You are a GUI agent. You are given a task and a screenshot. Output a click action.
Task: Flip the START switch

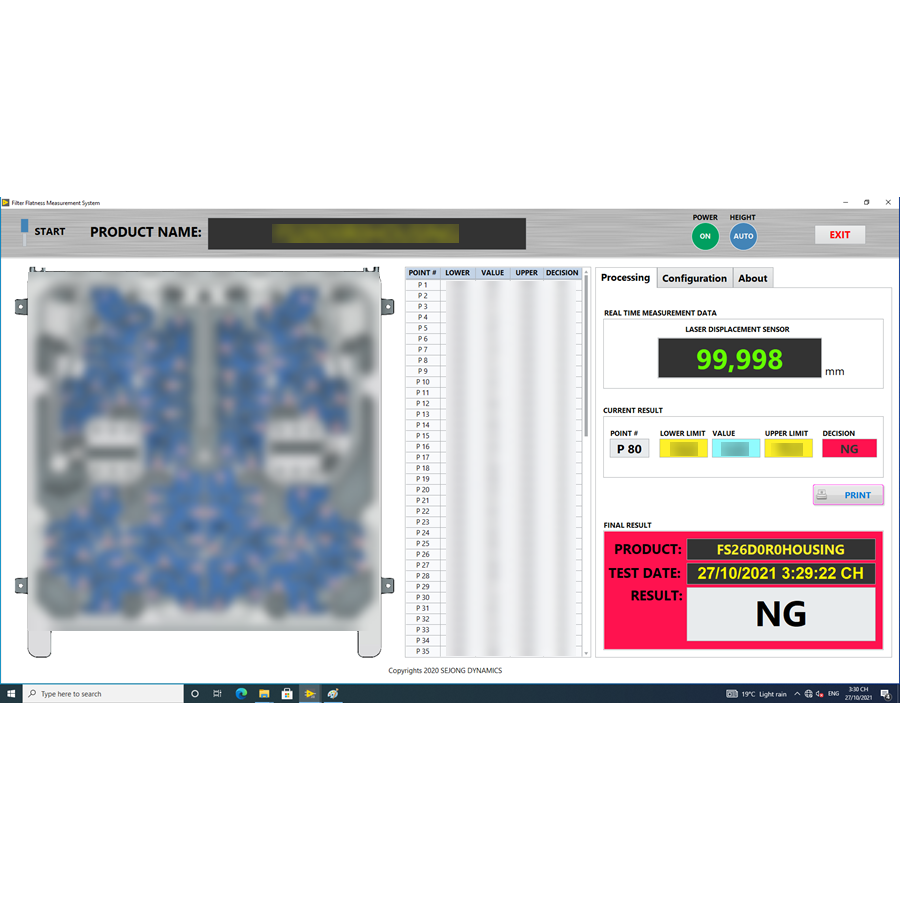(x=26, y=231)
